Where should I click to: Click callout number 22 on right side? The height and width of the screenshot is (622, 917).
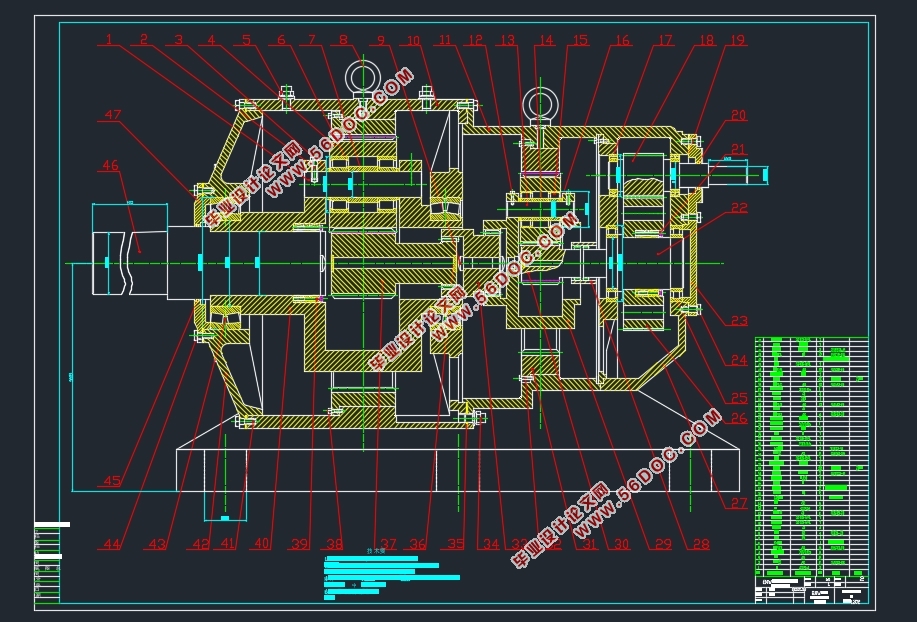pyautogui.click(x=738, y=208)
